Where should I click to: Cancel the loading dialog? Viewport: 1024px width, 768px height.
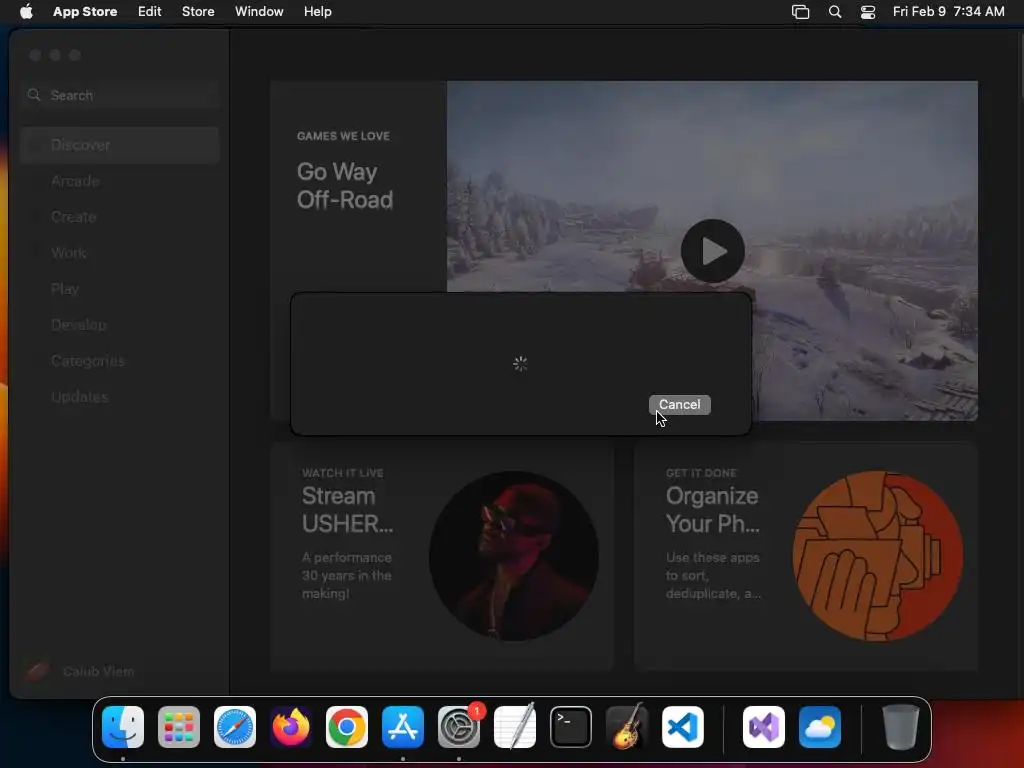[679, 404]
